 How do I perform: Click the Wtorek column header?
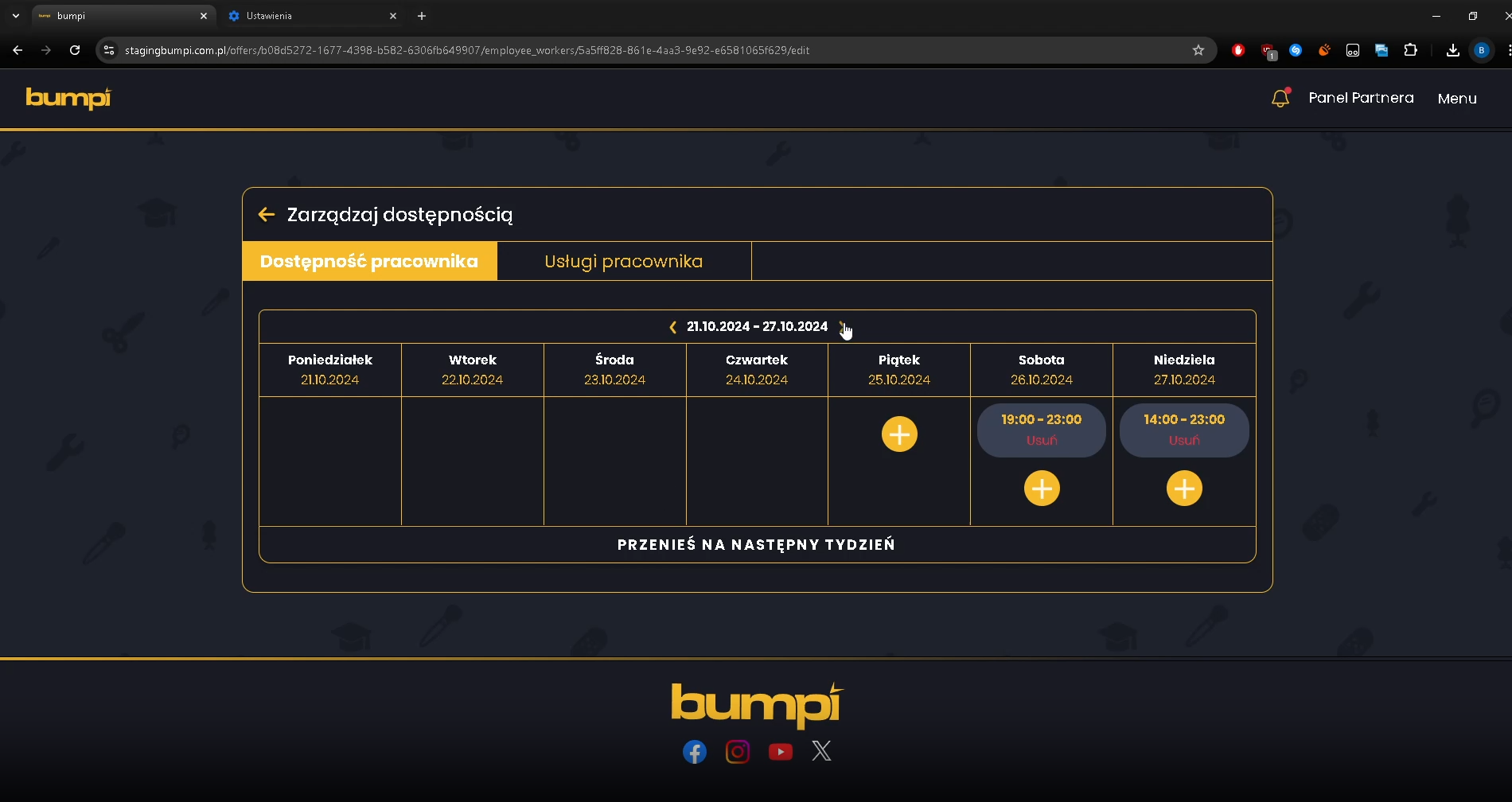(473, 370)
